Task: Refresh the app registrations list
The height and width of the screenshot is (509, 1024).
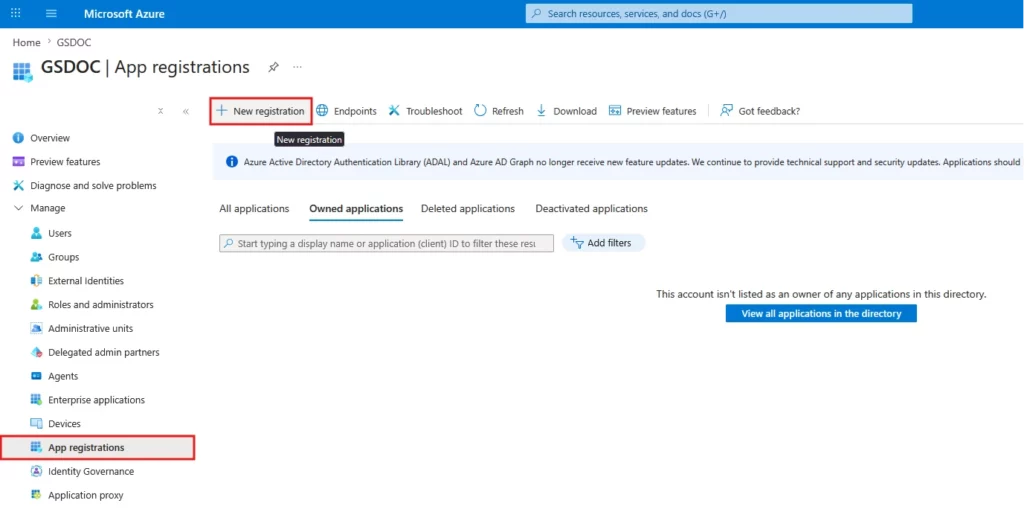Action: [499, 111]
